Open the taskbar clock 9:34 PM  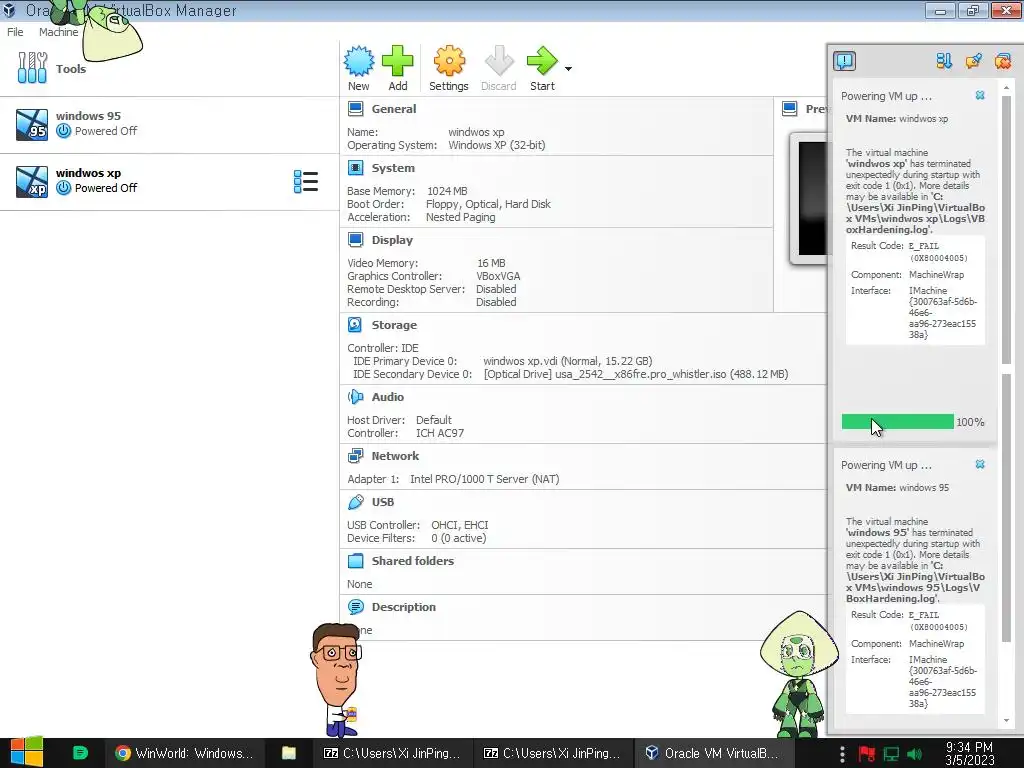click(x=970, y=753)
